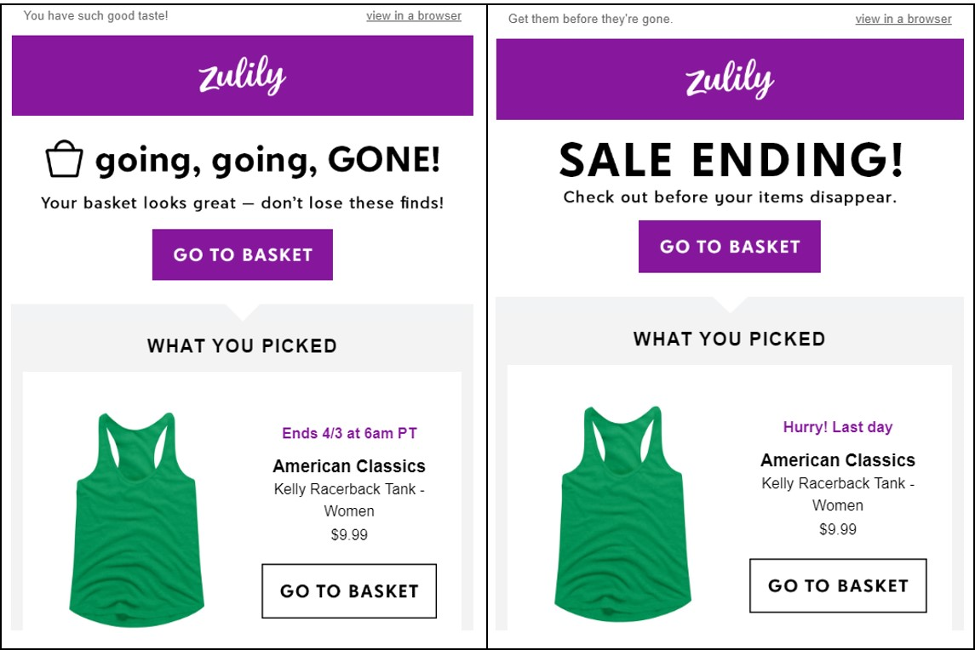This screenshot has width=979, height=650.
Task: Open view in a browser link on the left
Action: click(413, 16)
